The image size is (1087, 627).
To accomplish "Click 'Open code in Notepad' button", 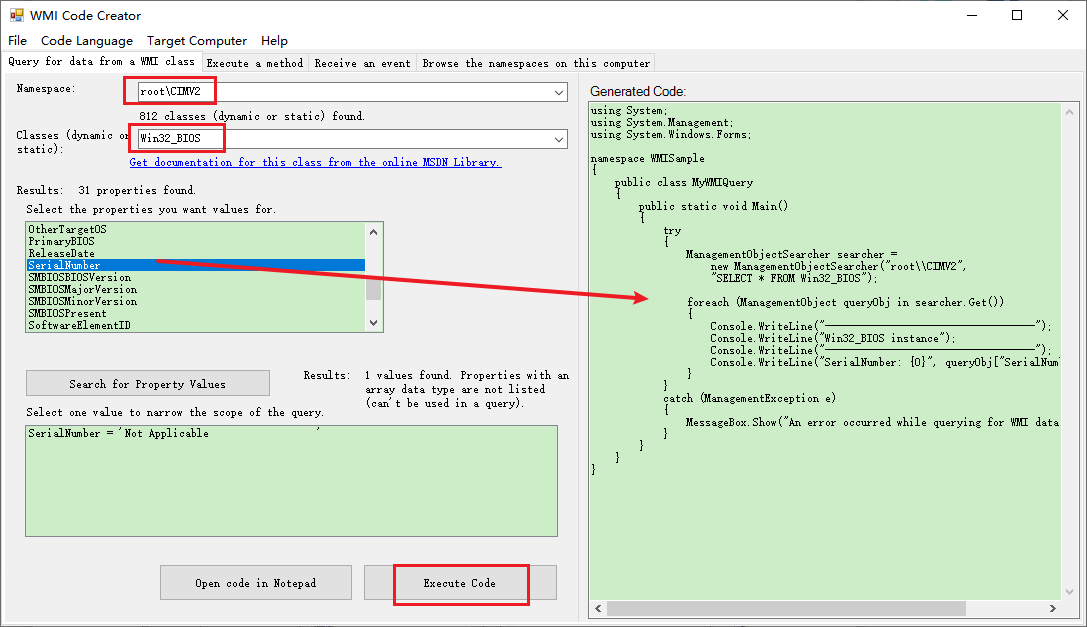I will [255, 583].
